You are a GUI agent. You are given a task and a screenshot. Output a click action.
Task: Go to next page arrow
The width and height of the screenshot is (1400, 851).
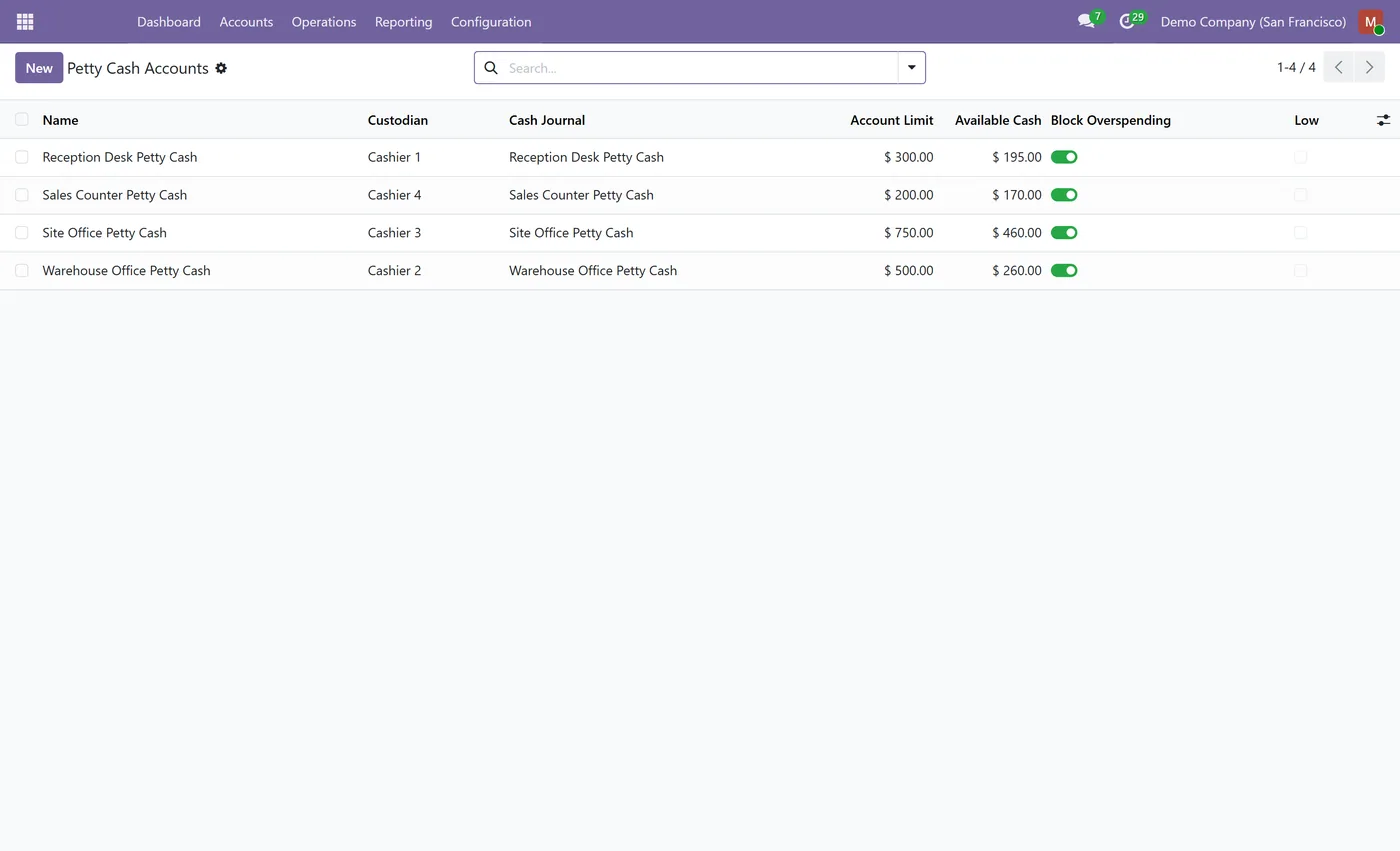(1370, 68)
